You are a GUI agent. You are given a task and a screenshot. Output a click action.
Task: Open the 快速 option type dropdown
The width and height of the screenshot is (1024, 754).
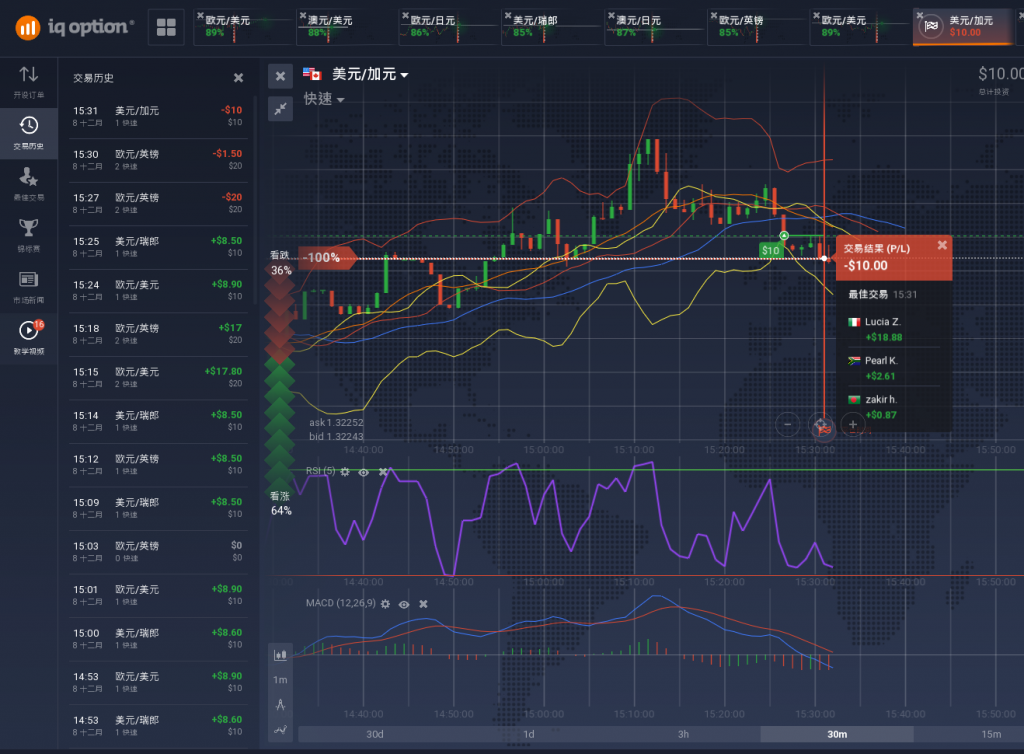[x=325, y=99]
